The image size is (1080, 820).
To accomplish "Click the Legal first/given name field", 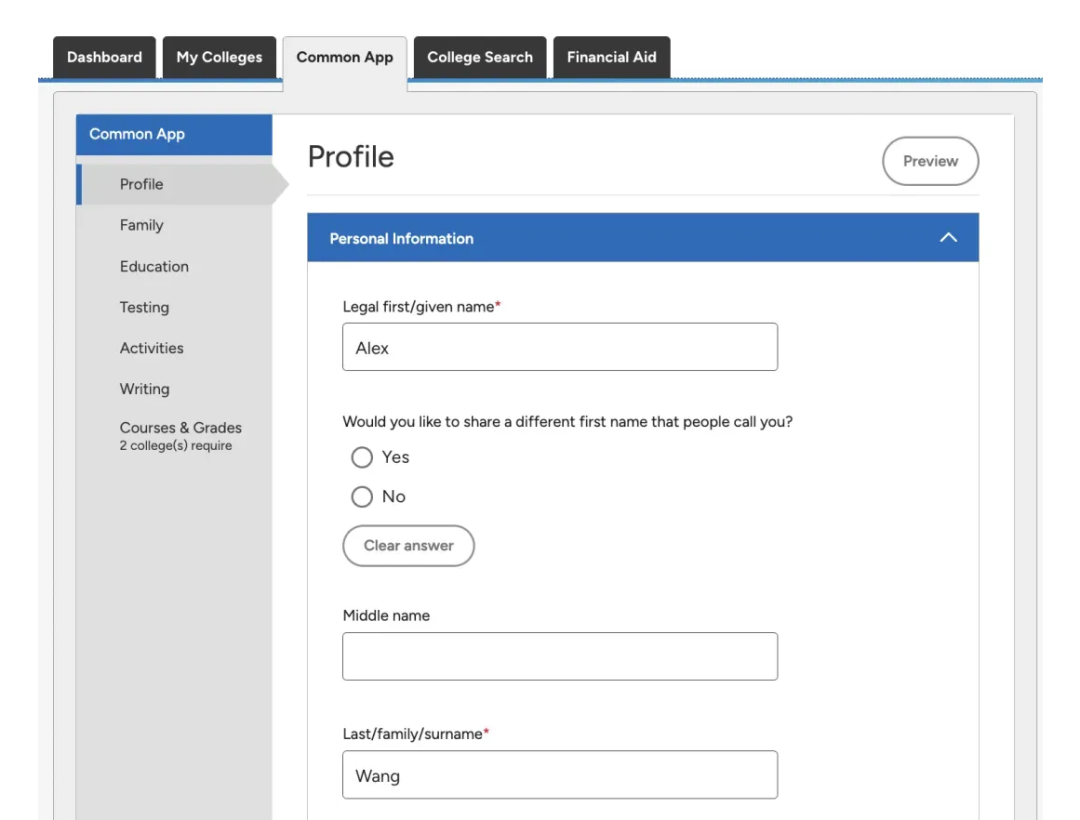I will pyautogui.click(x=560, y=347).
